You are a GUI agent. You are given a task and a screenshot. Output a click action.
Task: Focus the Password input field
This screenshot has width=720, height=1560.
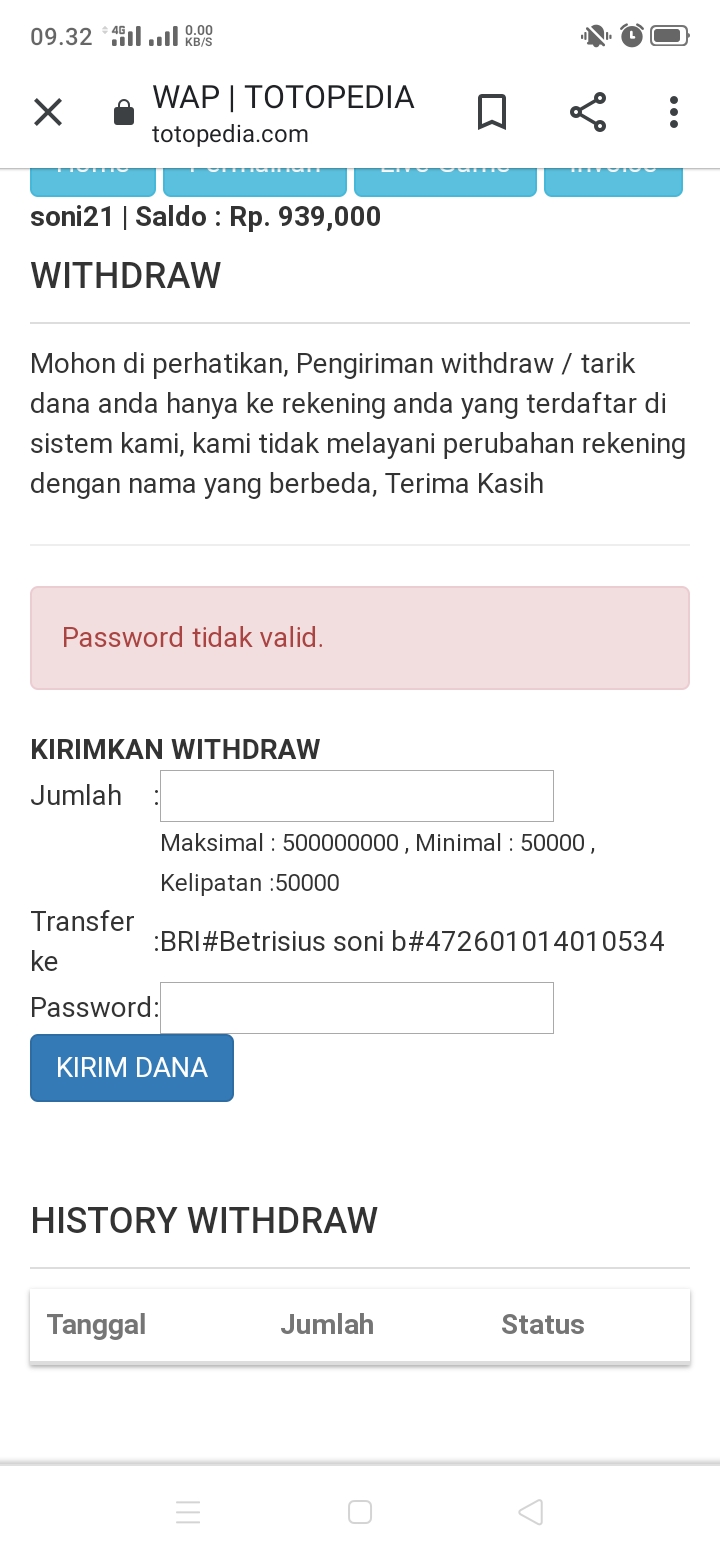click(357, 1008)
